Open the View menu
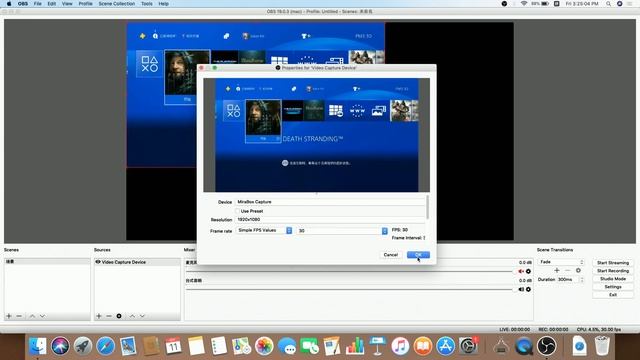640x360 pixels. tap(67, 4)
